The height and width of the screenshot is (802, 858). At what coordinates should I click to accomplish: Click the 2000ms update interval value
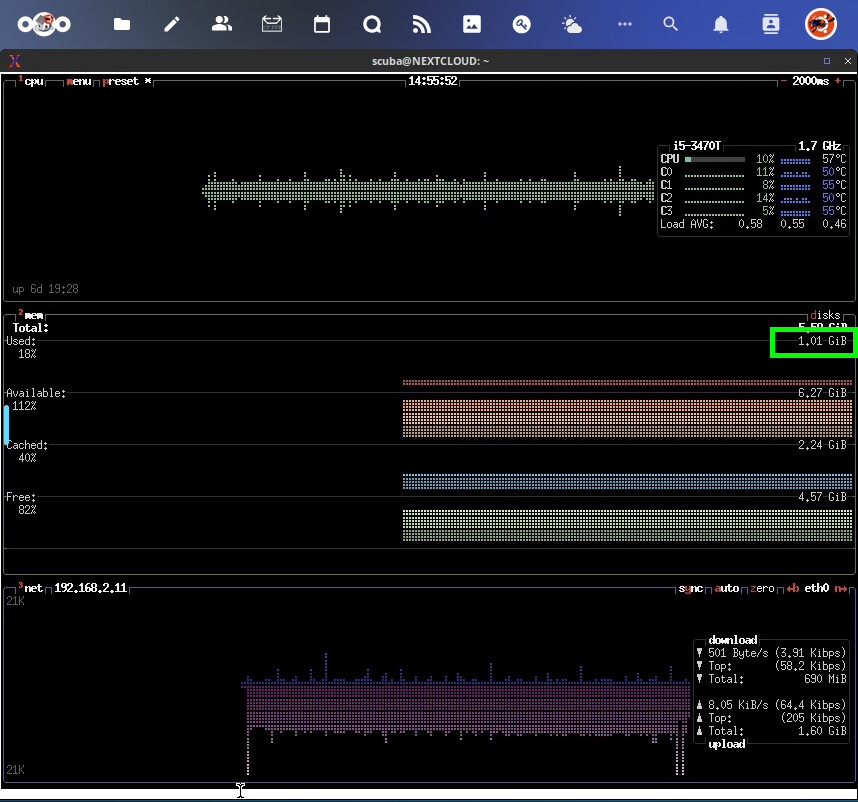click(810, 81)
